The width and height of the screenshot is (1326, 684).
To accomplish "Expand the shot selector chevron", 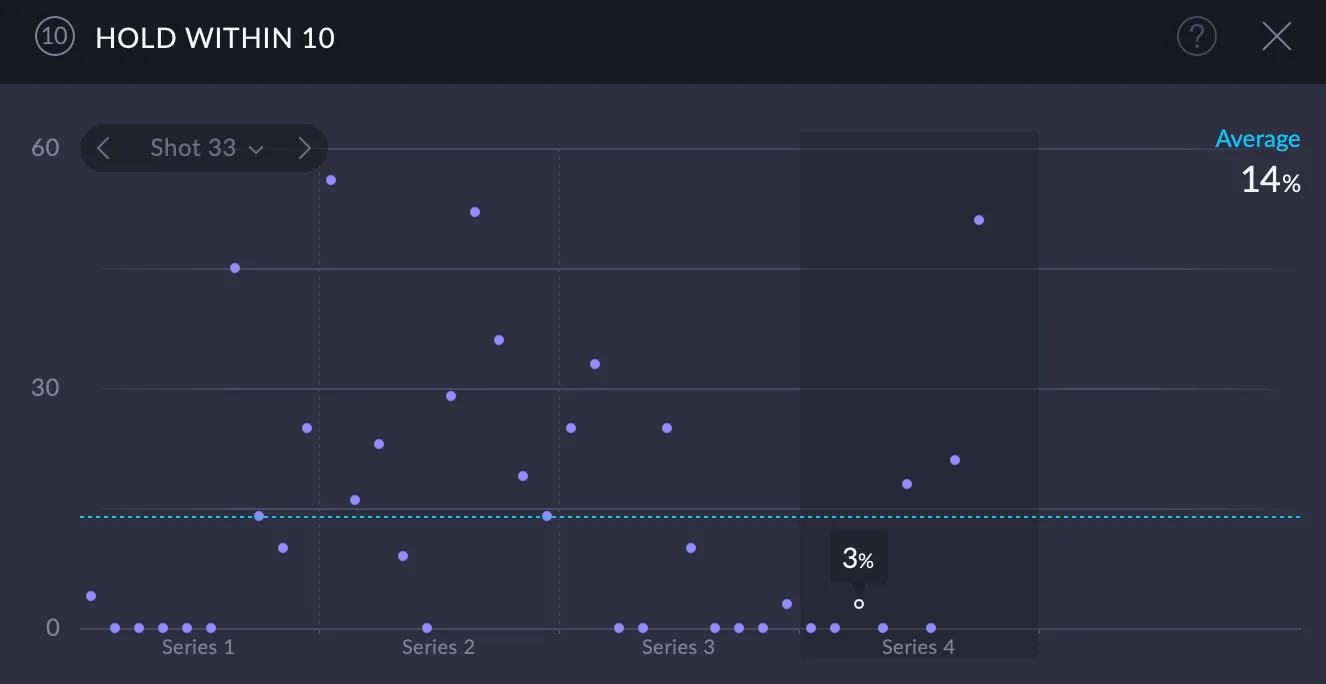I will 258,148.
